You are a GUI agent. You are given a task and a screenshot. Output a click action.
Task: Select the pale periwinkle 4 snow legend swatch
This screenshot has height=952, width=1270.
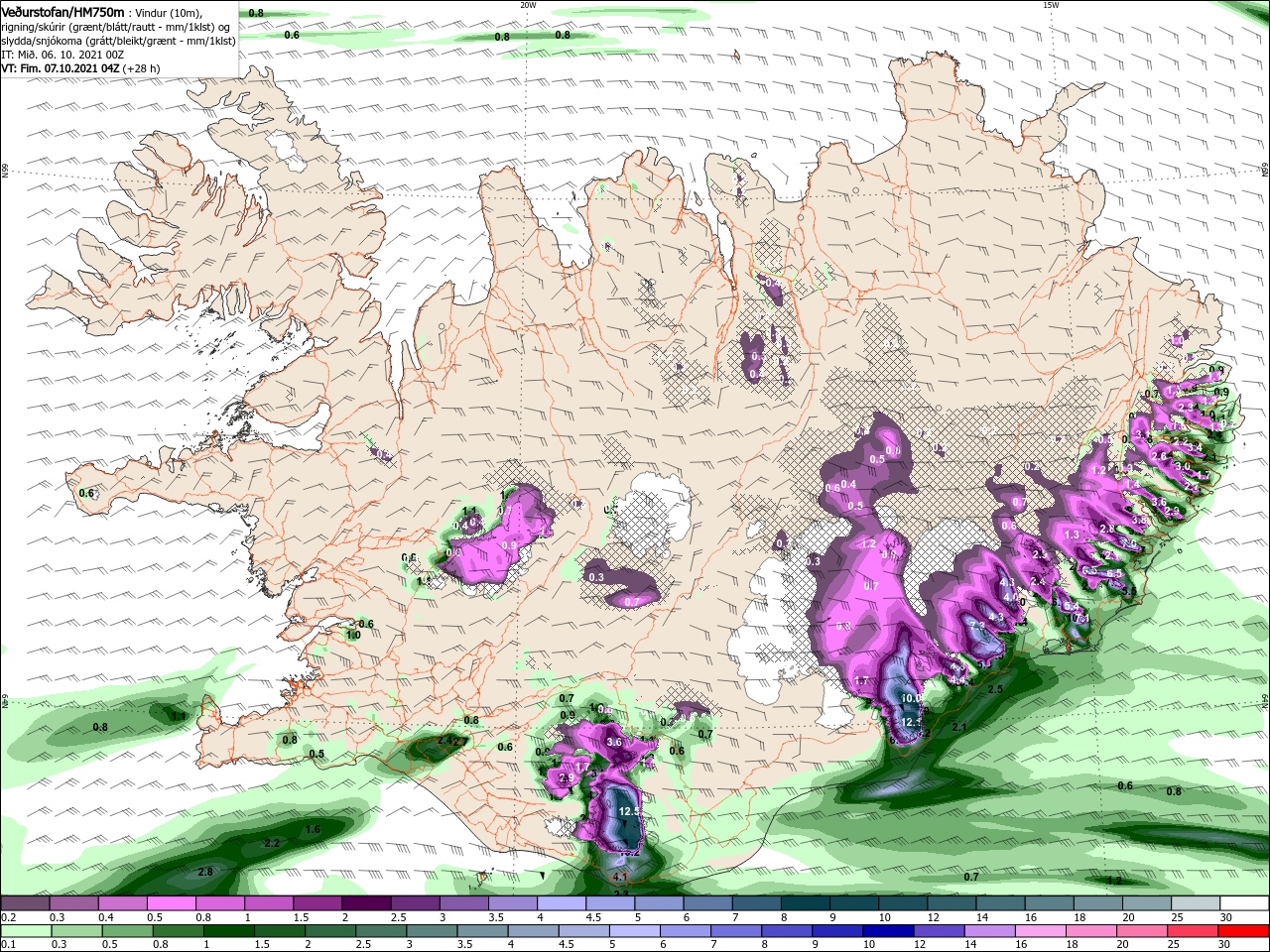pyautogui.click(x=562, y=904)
